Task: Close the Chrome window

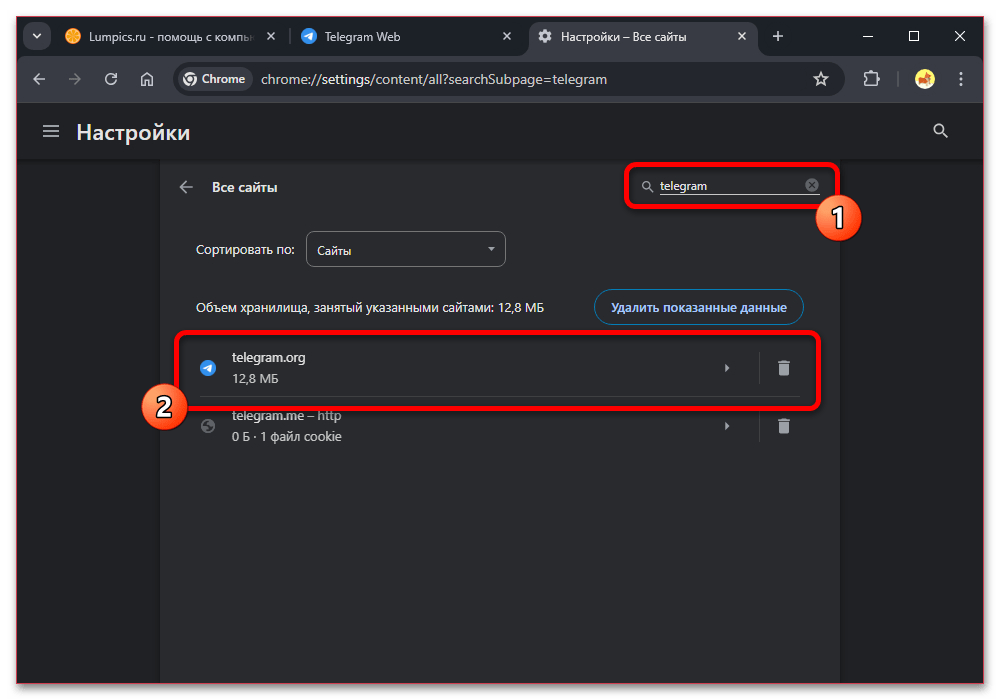Action: (x=959, y=36)
